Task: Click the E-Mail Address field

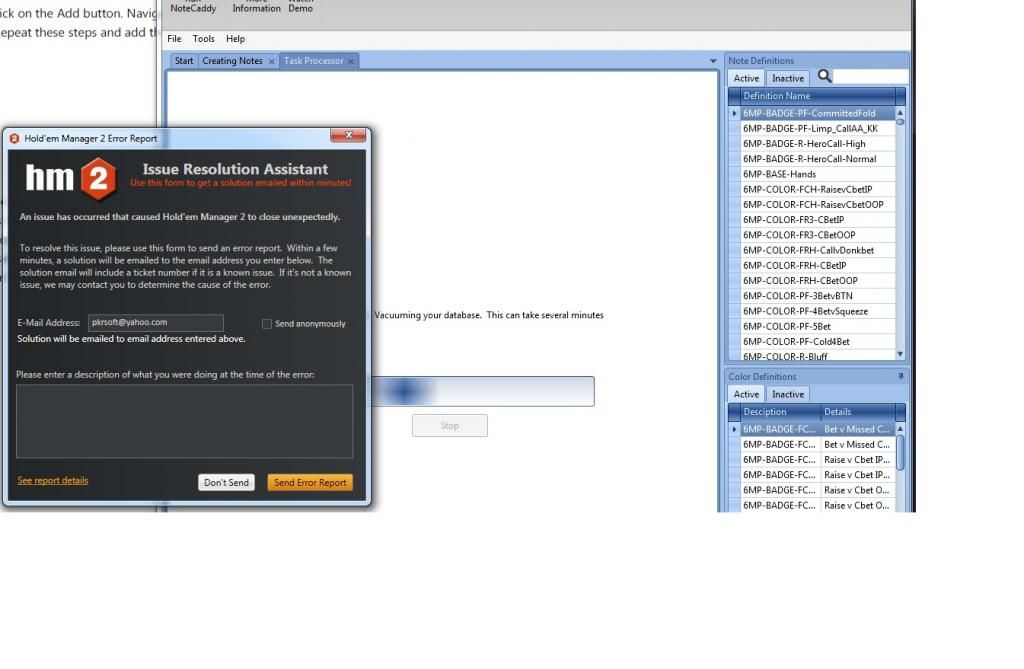Action: [x=155, y=323]
